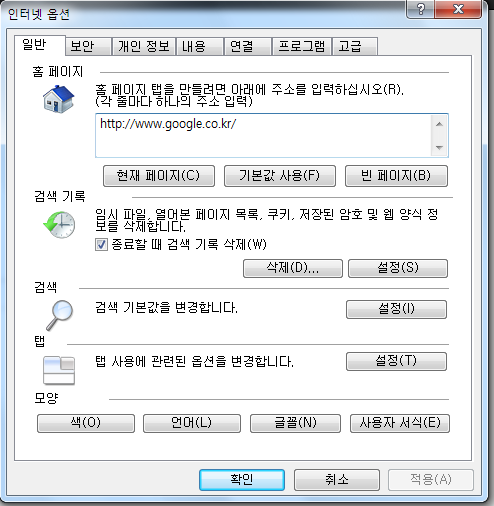Click in the home page URL field
This screenshot has width=494, height=506.
click(x=263, y=135)
